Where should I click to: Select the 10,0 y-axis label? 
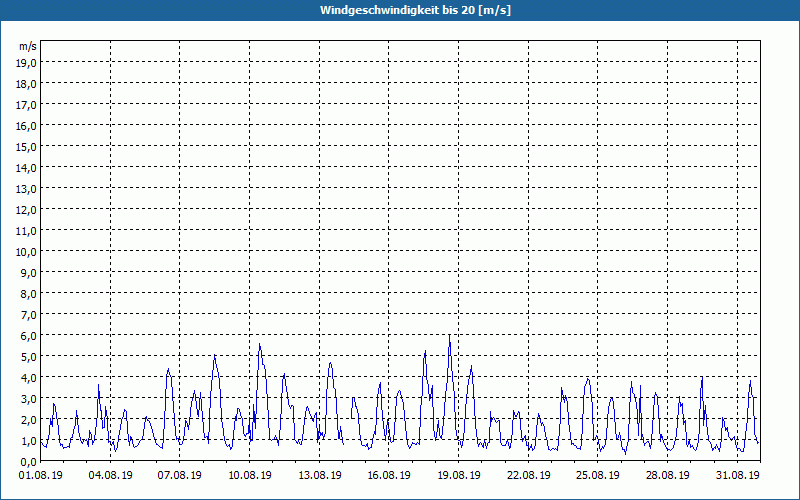[28, 252]
